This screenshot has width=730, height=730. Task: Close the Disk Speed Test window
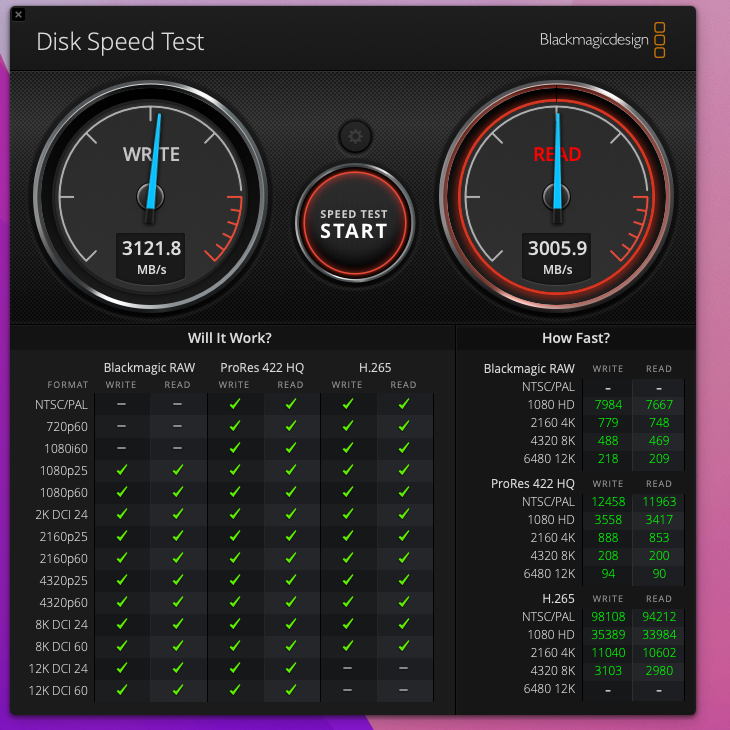tap(19, 14)
